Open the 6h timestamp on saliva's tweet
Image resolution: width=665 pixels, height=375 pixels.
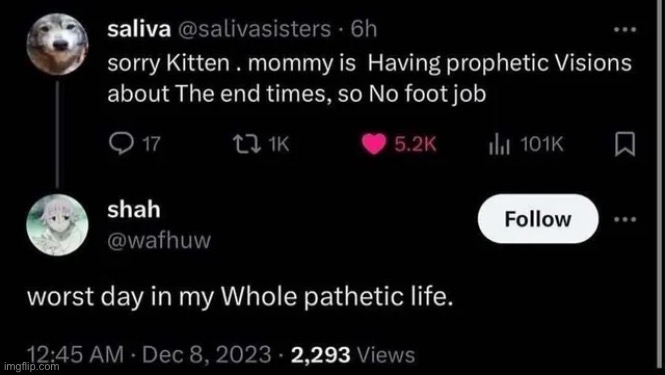tap(363, 29)
